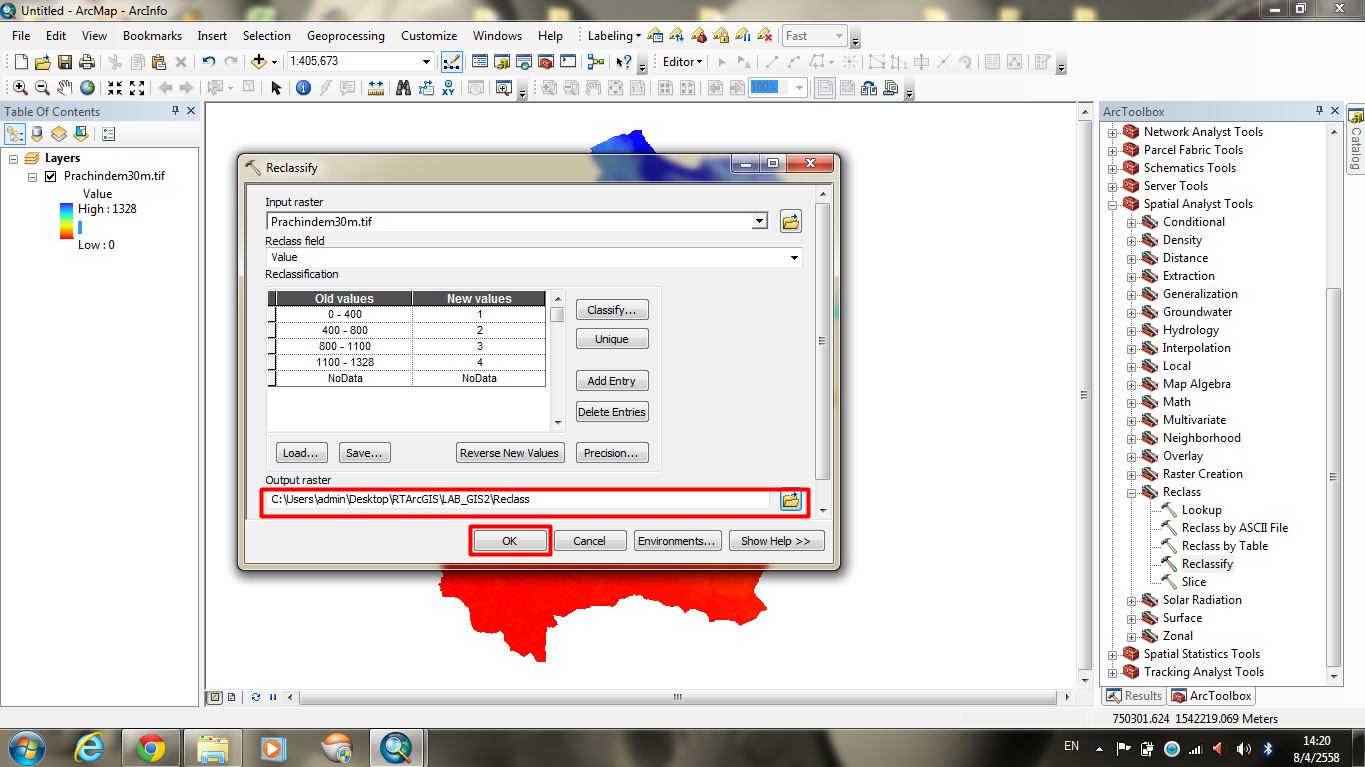This screenshot has width=1365, height=767.
Task: Click the New Map File icon
Action: [20, 62]
